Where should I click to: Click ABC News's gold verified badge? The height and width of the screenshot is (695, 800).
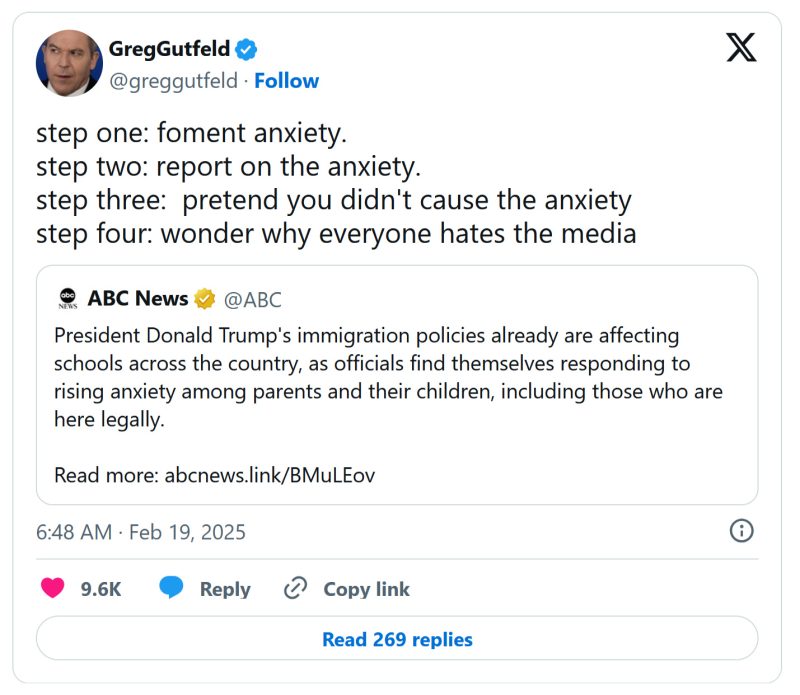point(205,297)
